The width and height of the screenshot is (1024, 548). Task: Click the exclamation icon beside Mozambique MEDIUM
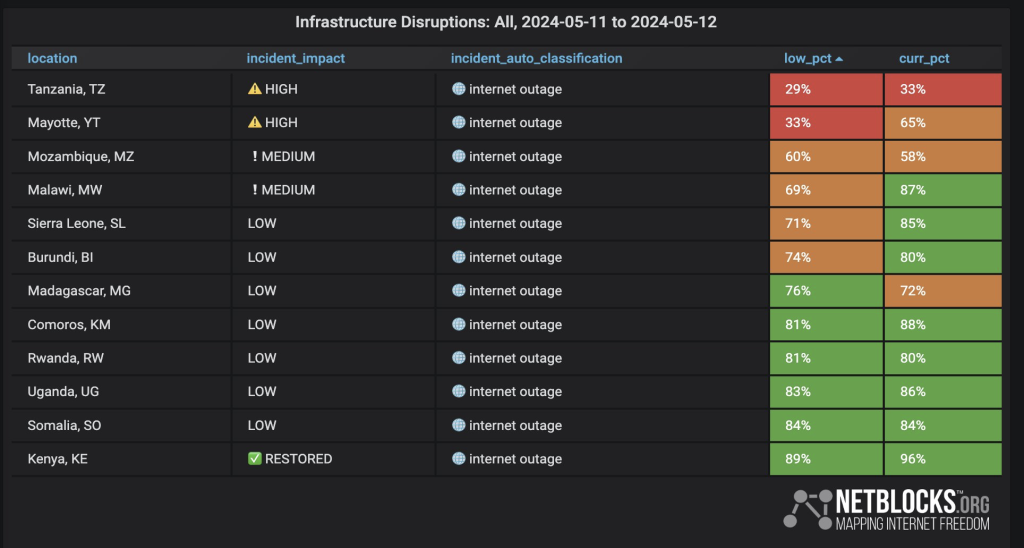click(x=255, y=156)
